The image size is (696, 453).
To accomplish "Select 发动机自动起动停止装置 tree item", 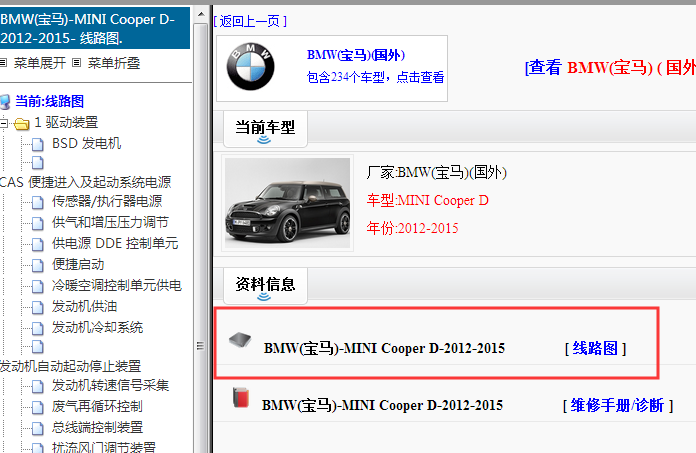I will coord(71,366).
